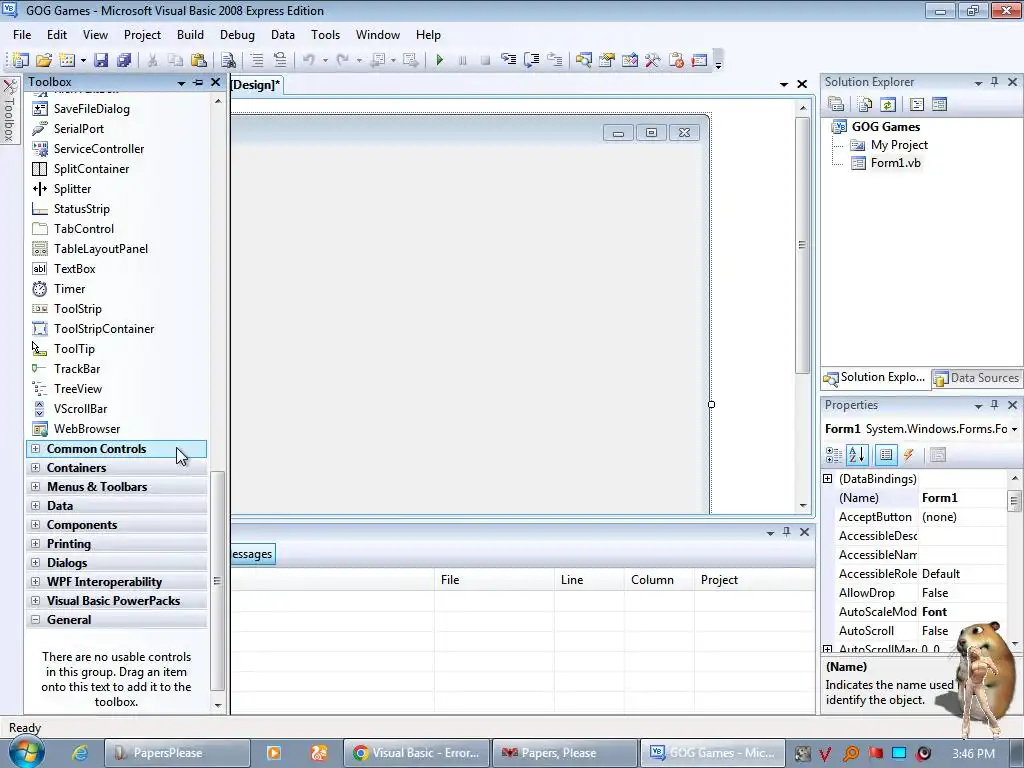This screenshot has width=1024, height=768.
Task: Switch to Chrome Visual Basic taskbar window
Action: (x=417, y=753)
